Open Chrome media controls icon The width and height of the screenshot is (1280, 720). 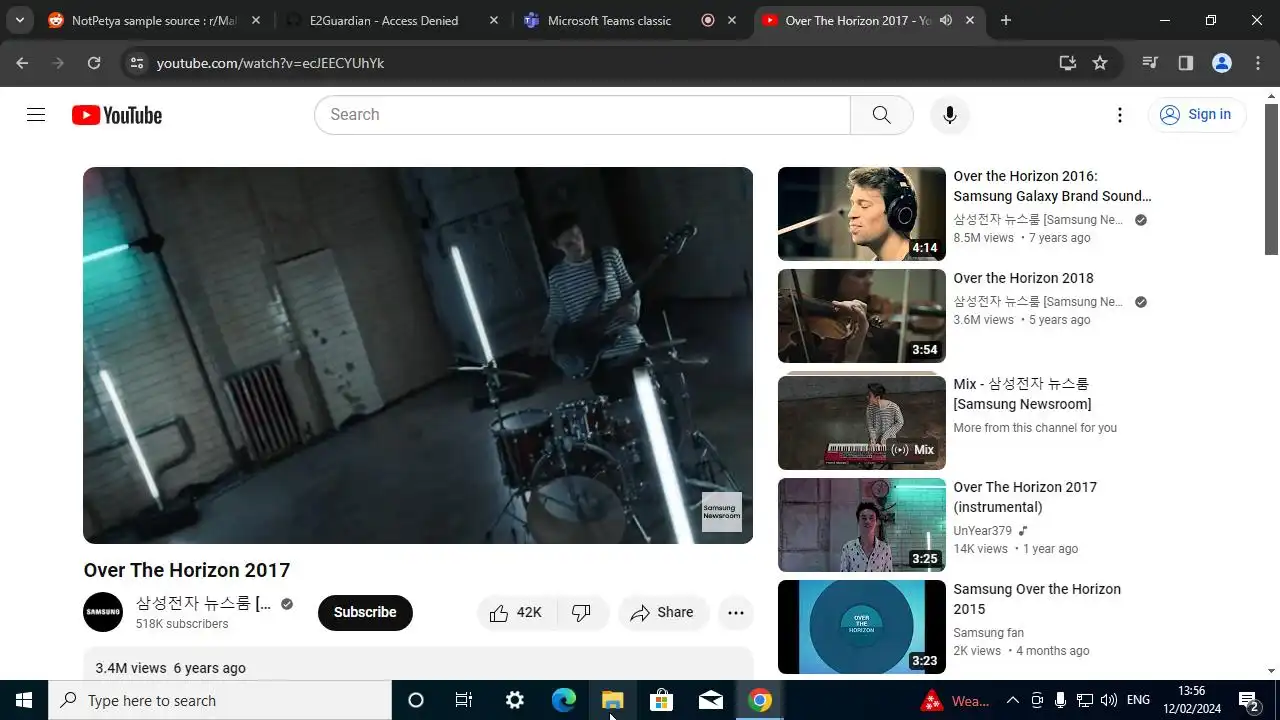click(x=1150, y=63)
